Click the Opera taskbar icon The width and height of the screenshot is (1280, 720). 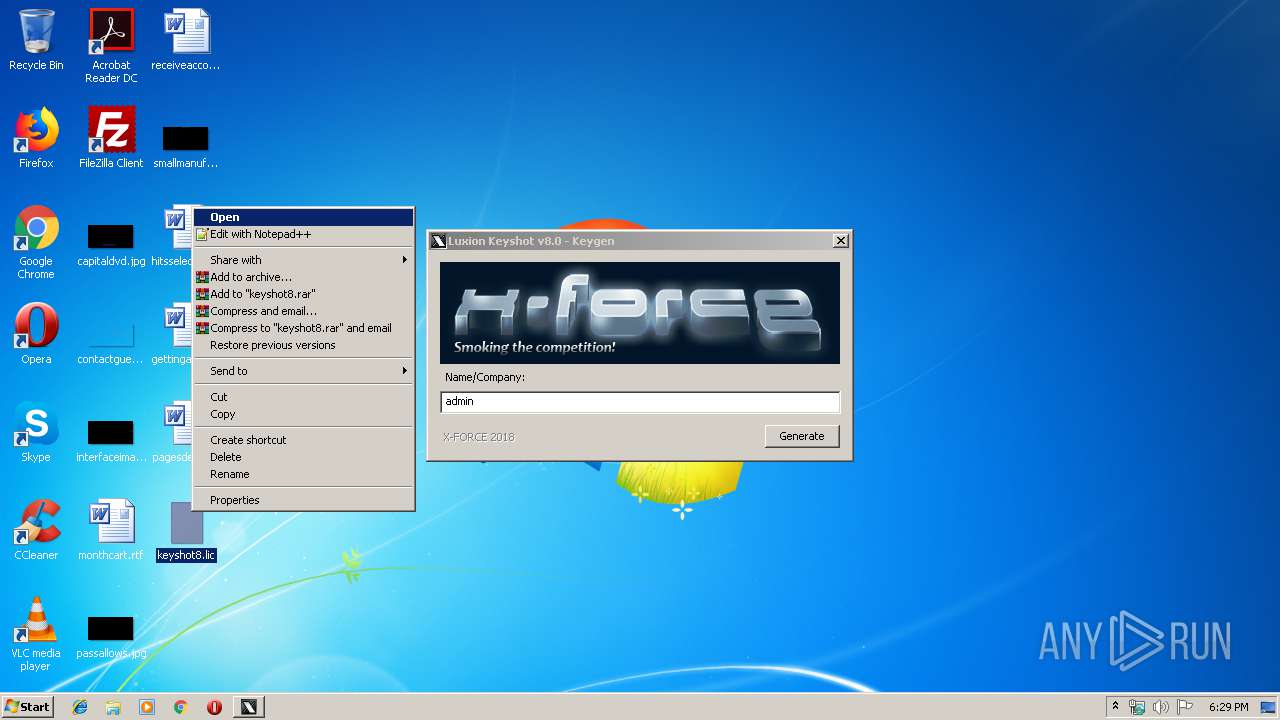tap(214, 707)
